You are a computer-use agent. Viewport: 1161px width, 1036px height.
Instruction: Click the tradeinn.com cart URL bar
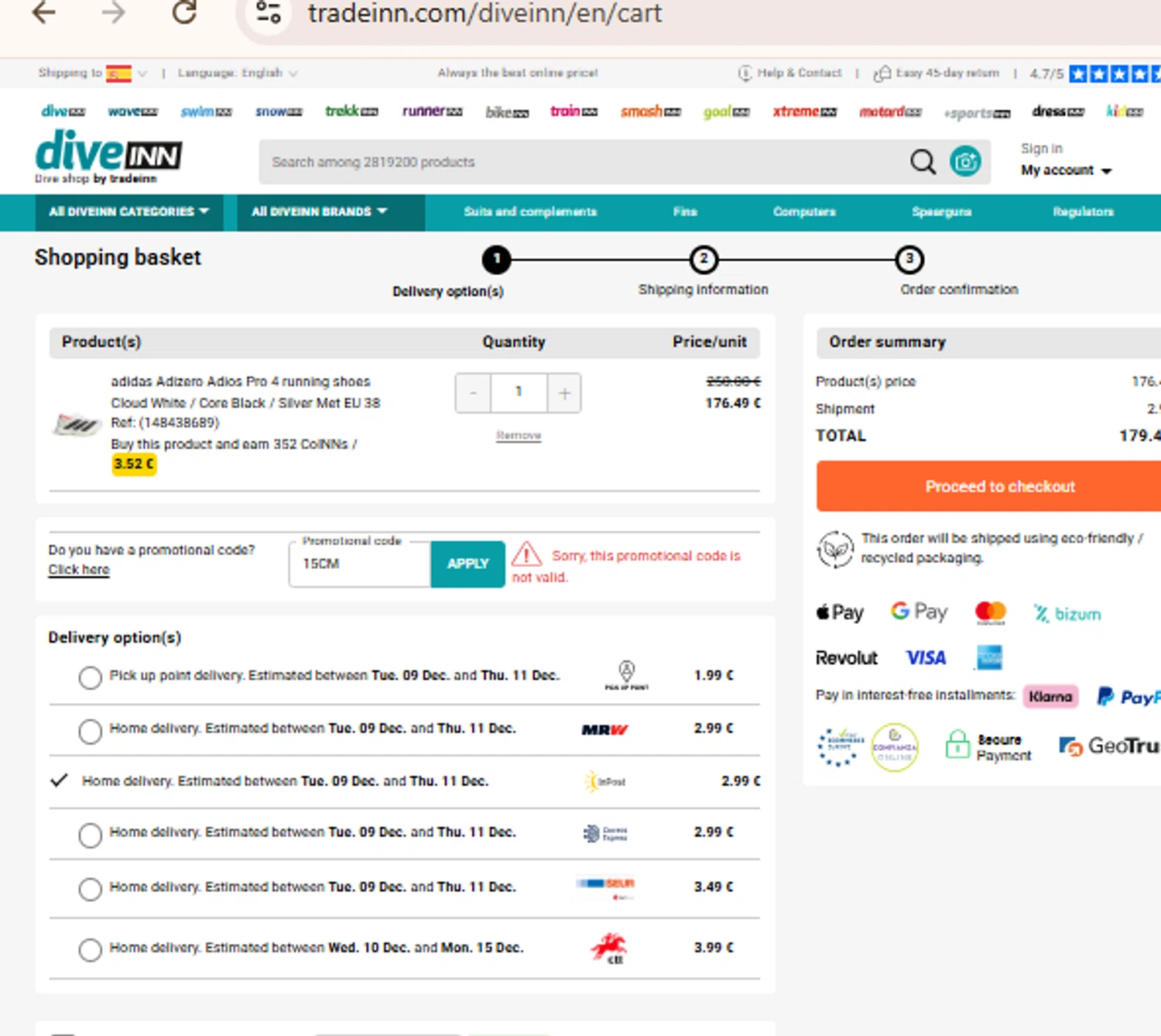[485, 13]
